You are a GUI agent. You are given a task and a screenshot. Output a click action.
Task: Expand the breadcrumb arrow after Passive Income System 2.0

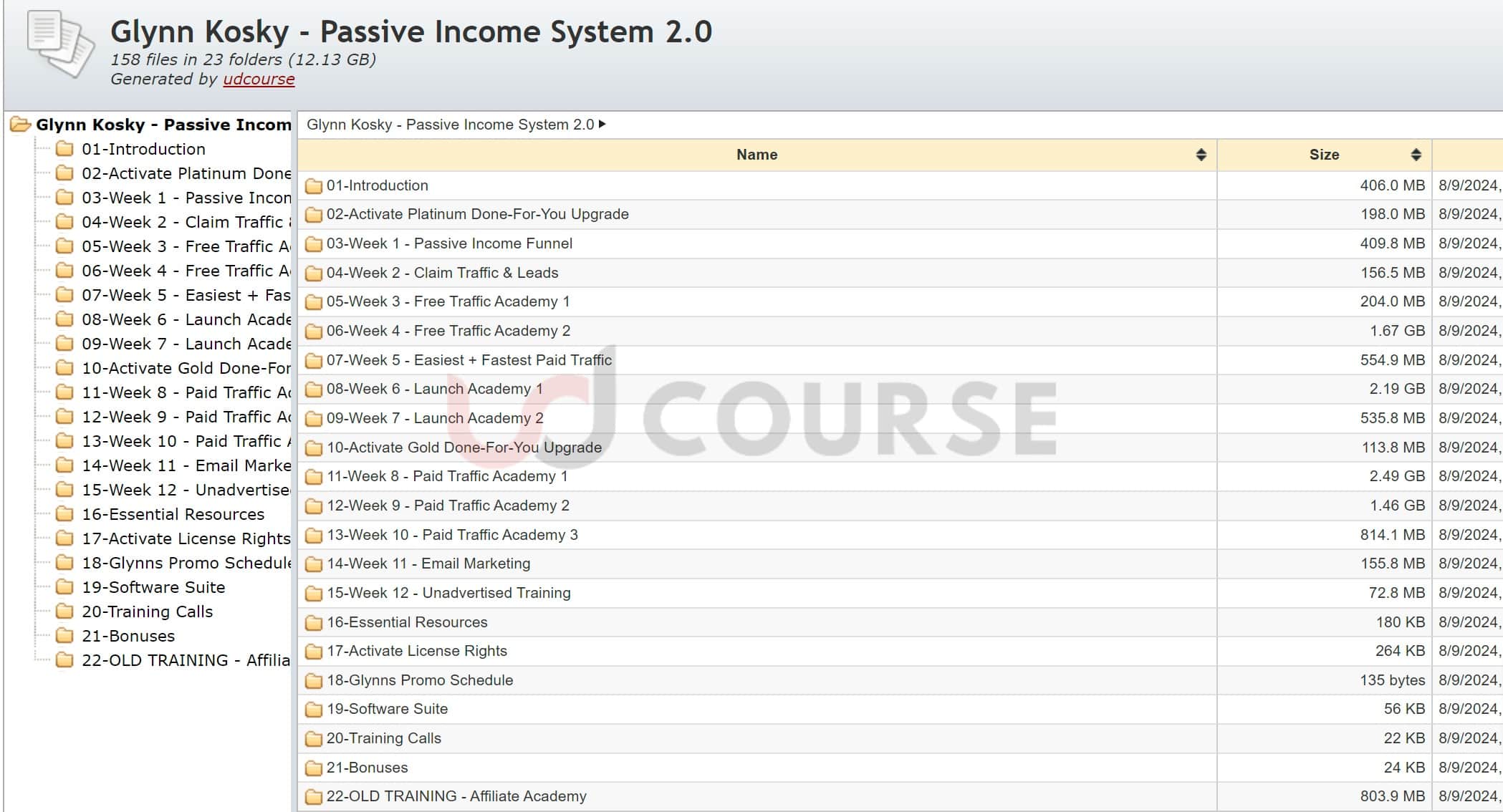click(602, 125)
